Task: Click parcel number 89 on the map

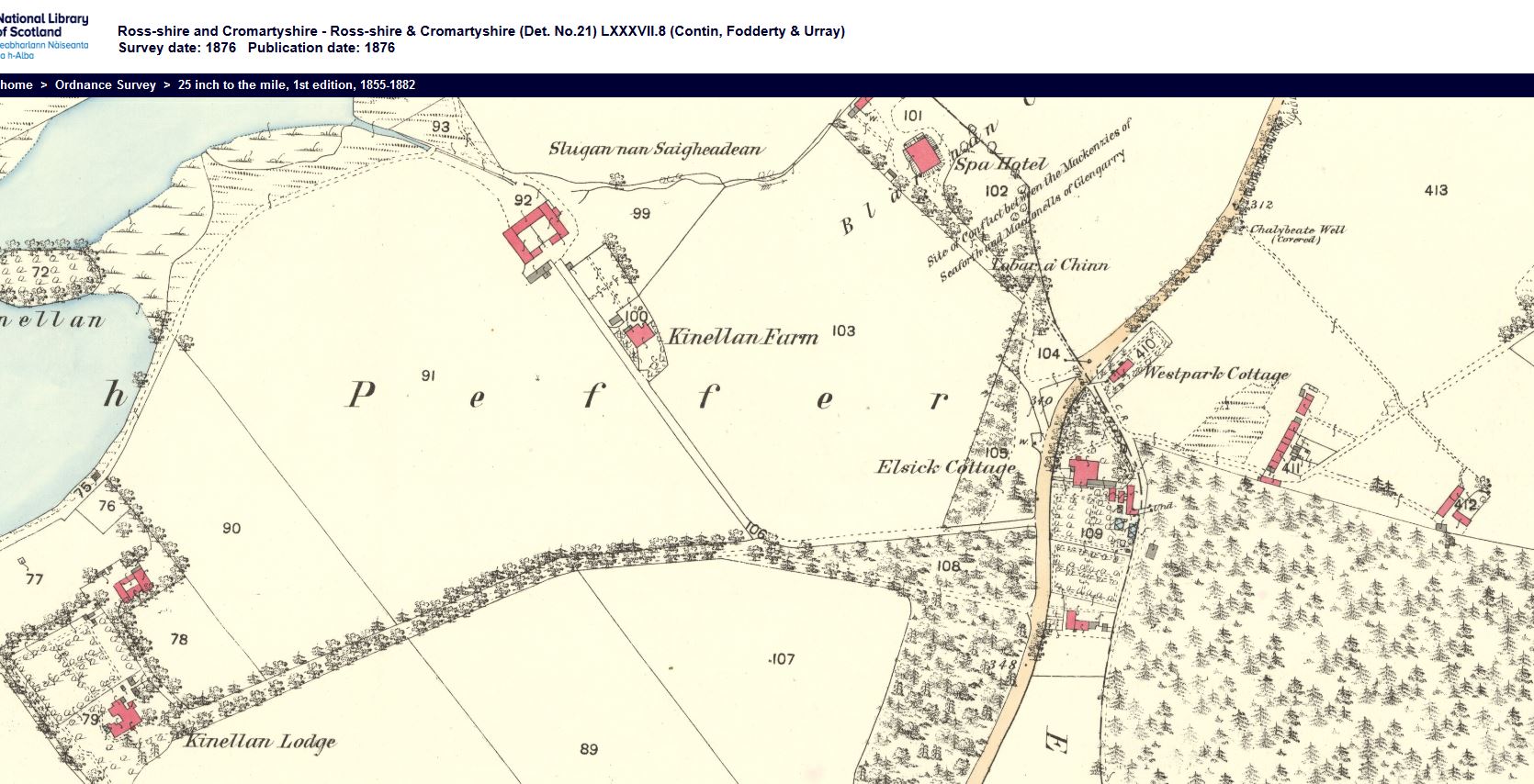Action: [589, 749]
